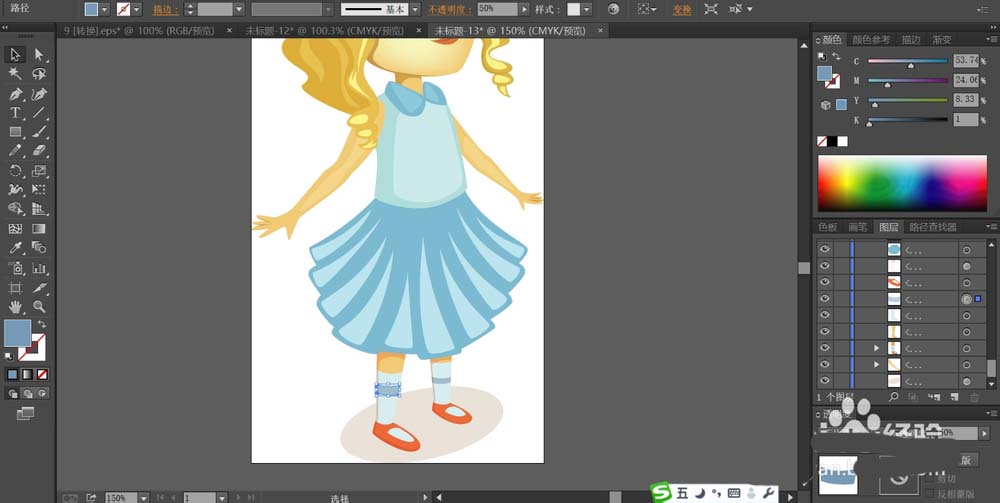Select the Blend tool

click(40, 247)
